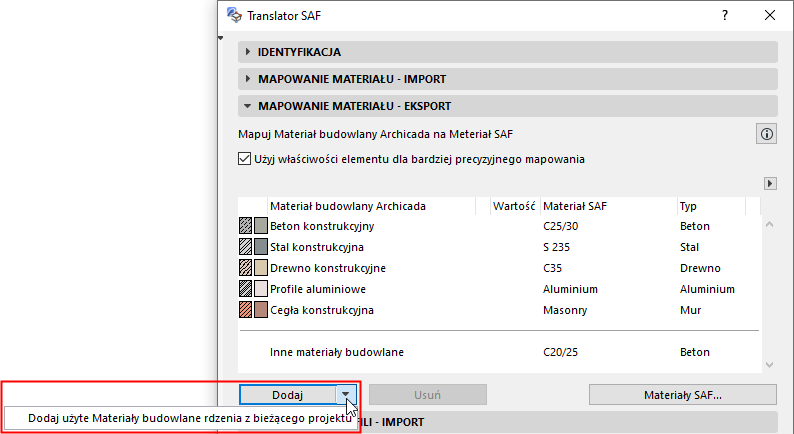The image size is (794, 434).
Task: Open the Materiały SAF... button
Action: point(683,394)
